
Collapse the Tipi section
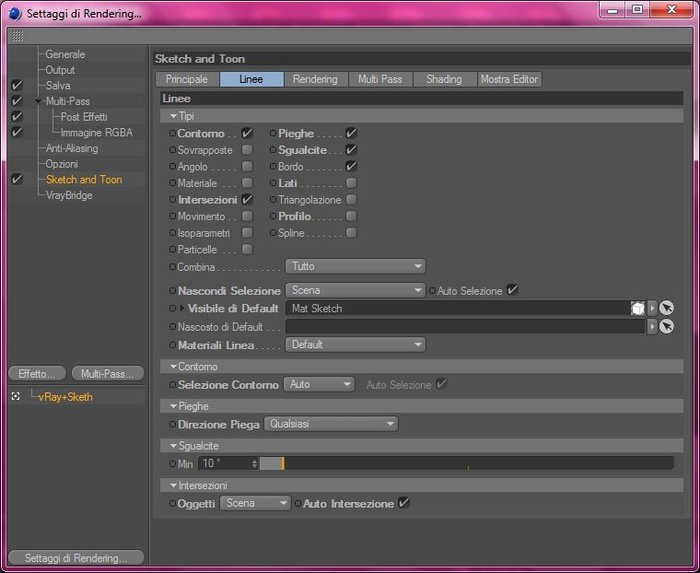coord(174,116)
